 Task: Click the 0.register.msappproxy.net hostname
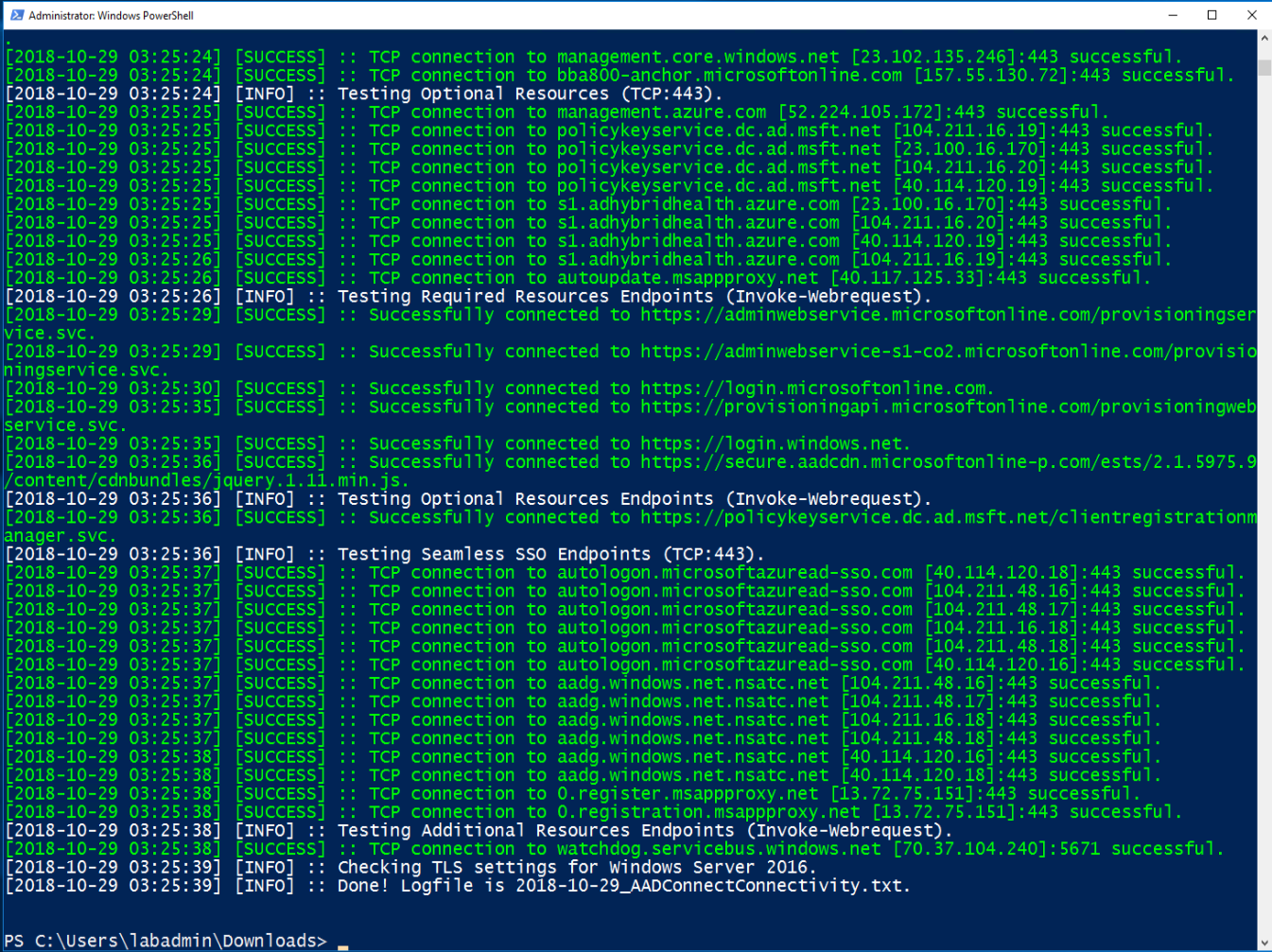point(688,793)
